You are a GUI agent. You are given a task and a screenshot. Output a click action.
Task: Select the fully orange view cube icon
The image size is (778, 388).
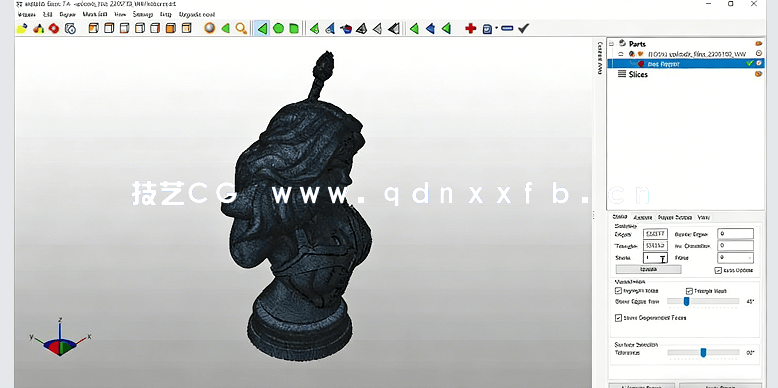pos(171,28)
